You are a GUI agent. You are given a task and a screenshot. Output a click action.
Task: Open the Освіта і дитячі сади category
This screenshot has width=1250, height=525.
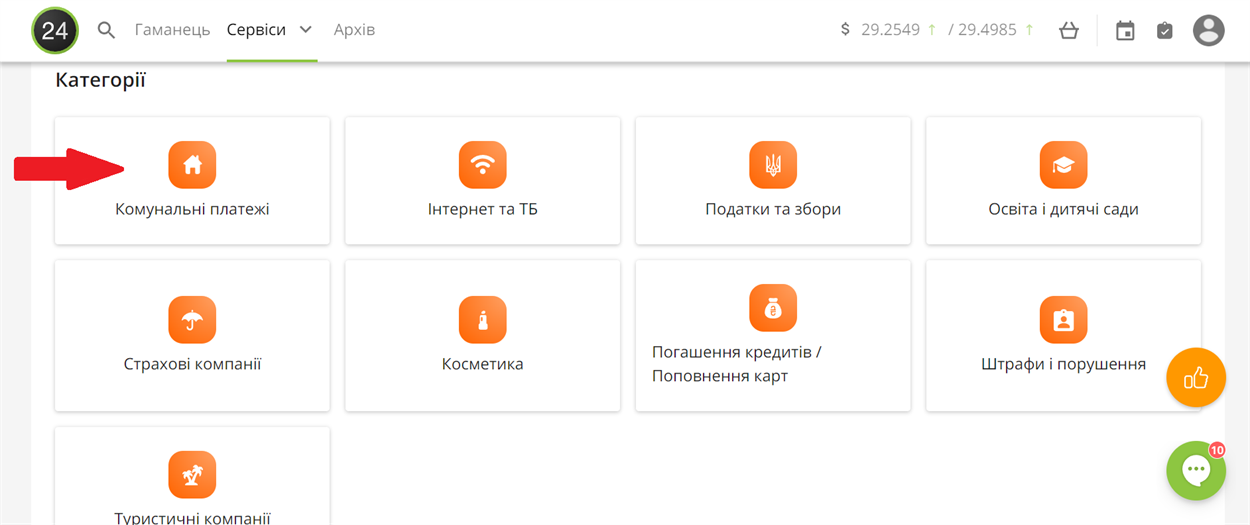click(1063, 181)
